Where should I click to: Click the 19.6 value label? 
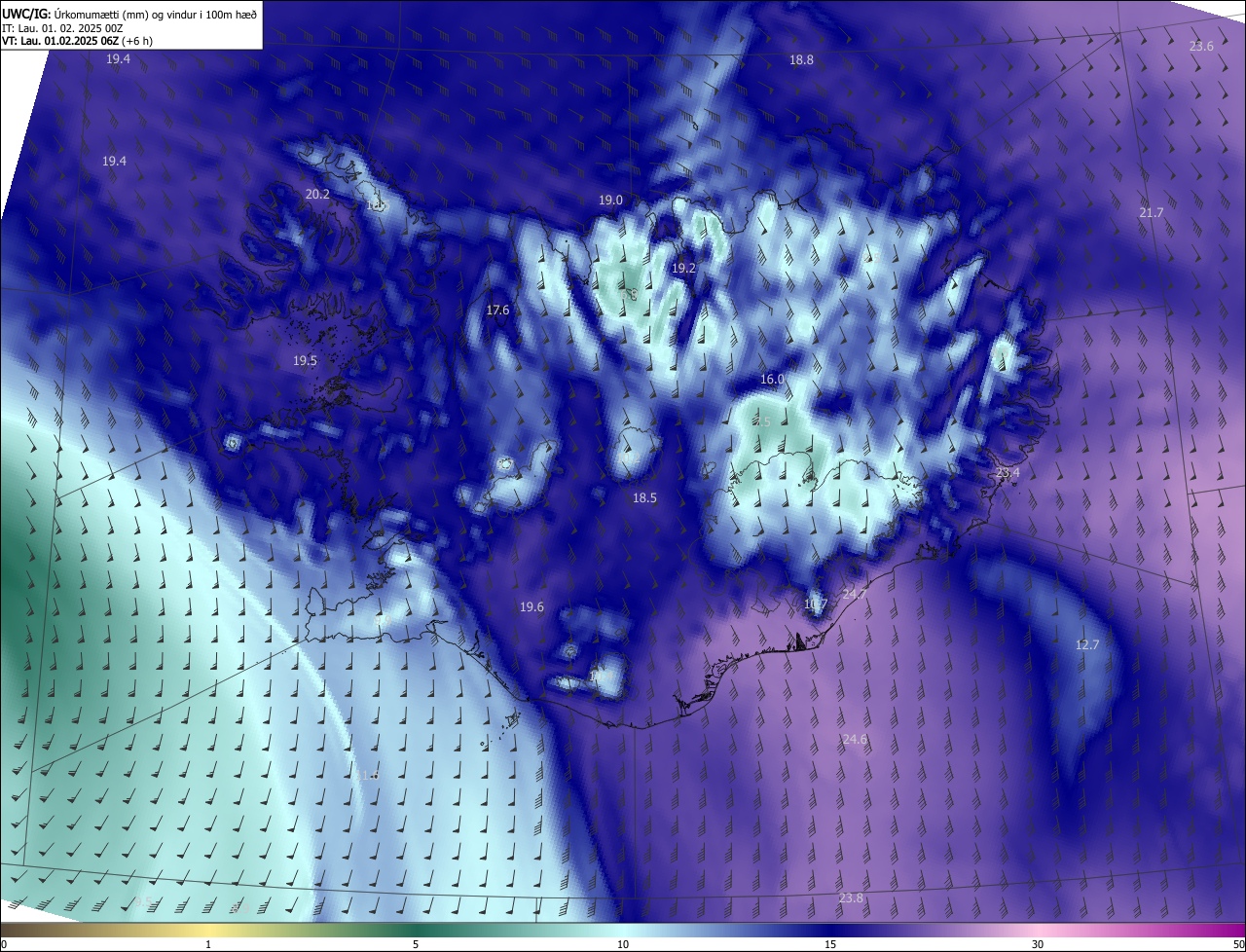tap(531, 607)
